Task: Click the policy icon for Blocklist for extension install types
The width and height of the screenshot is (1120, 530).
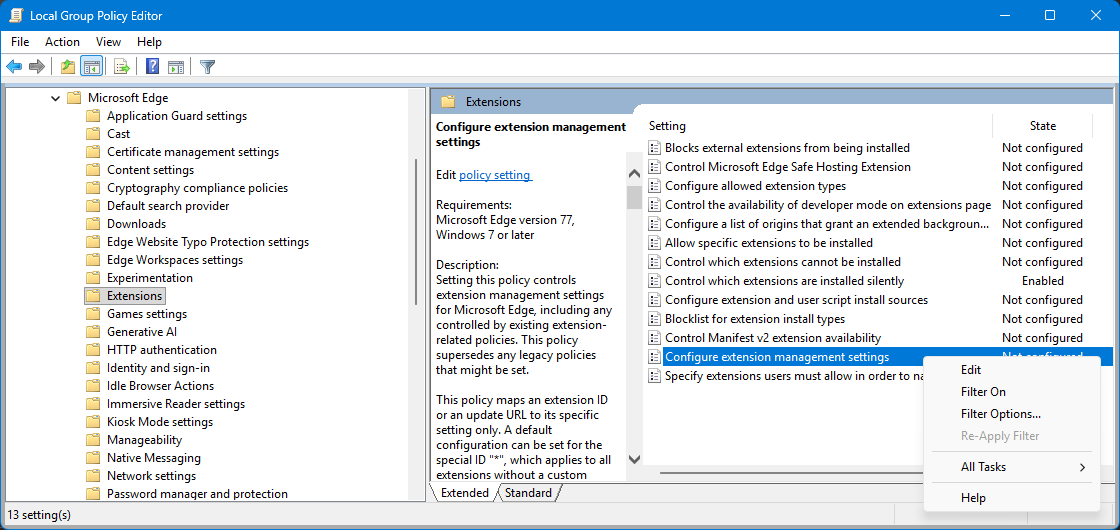Action: (654, 319)
